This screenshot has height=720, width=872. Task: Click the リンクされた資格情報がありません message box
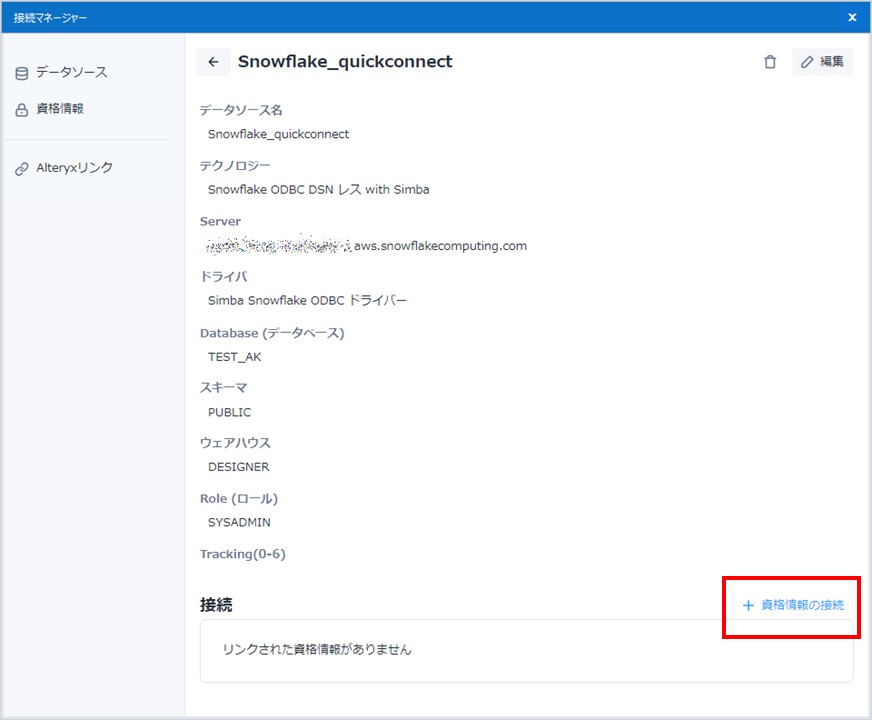[x=526, y=650]
